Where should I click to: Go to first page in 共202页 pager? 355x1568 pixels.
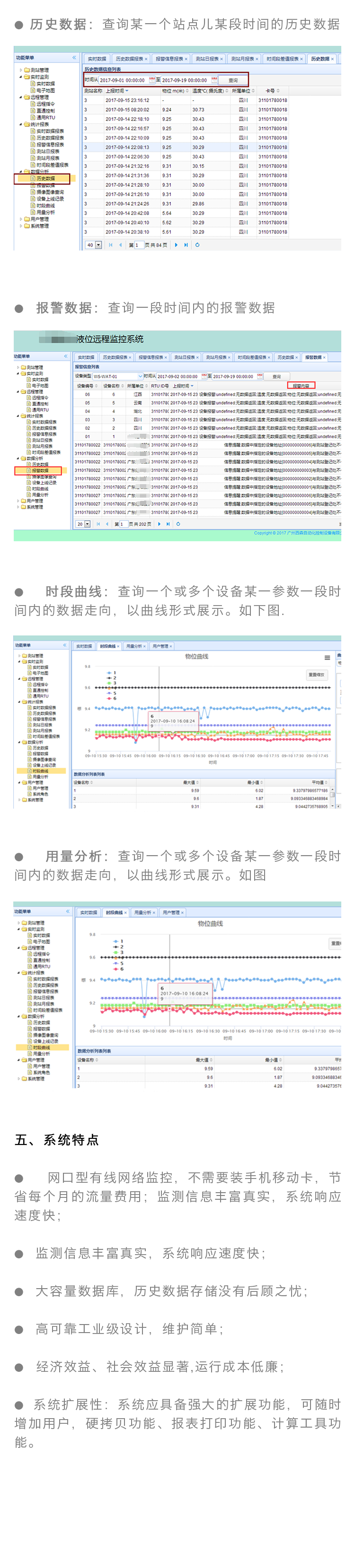(x=98, y=523)
